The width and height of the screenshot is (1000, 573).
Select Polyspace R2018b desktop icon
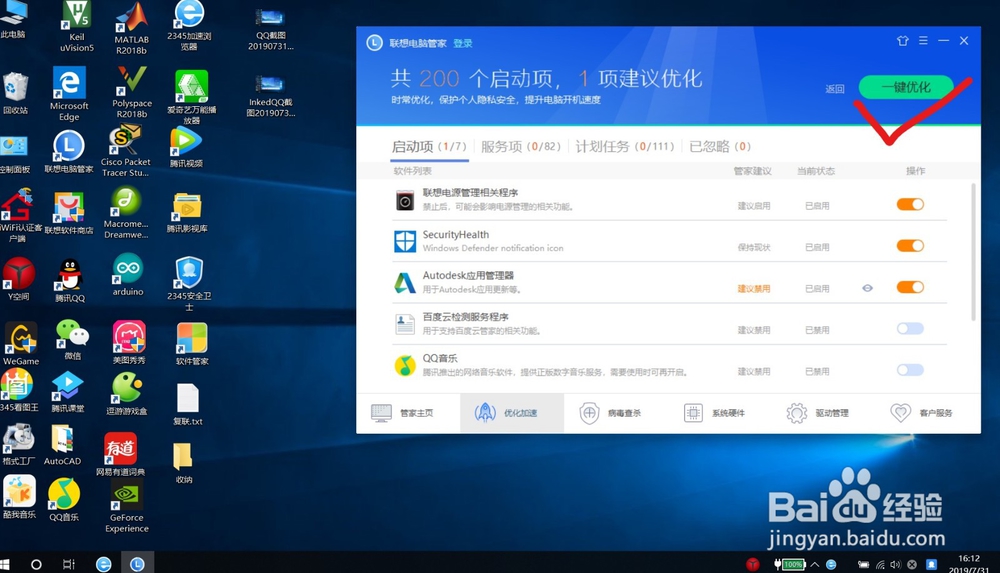(x=131, y=92)
